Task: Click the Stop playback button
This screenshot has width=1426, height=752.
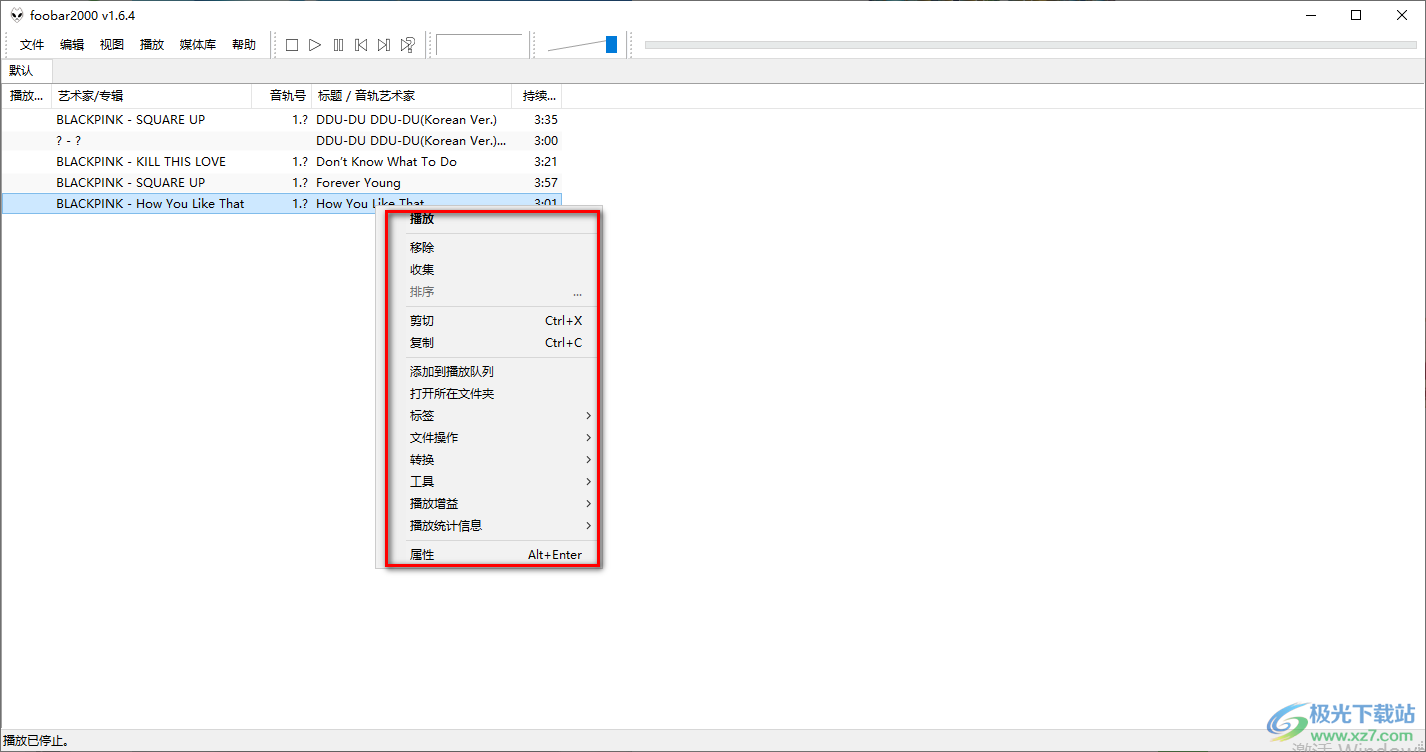Action: [292, 45]
